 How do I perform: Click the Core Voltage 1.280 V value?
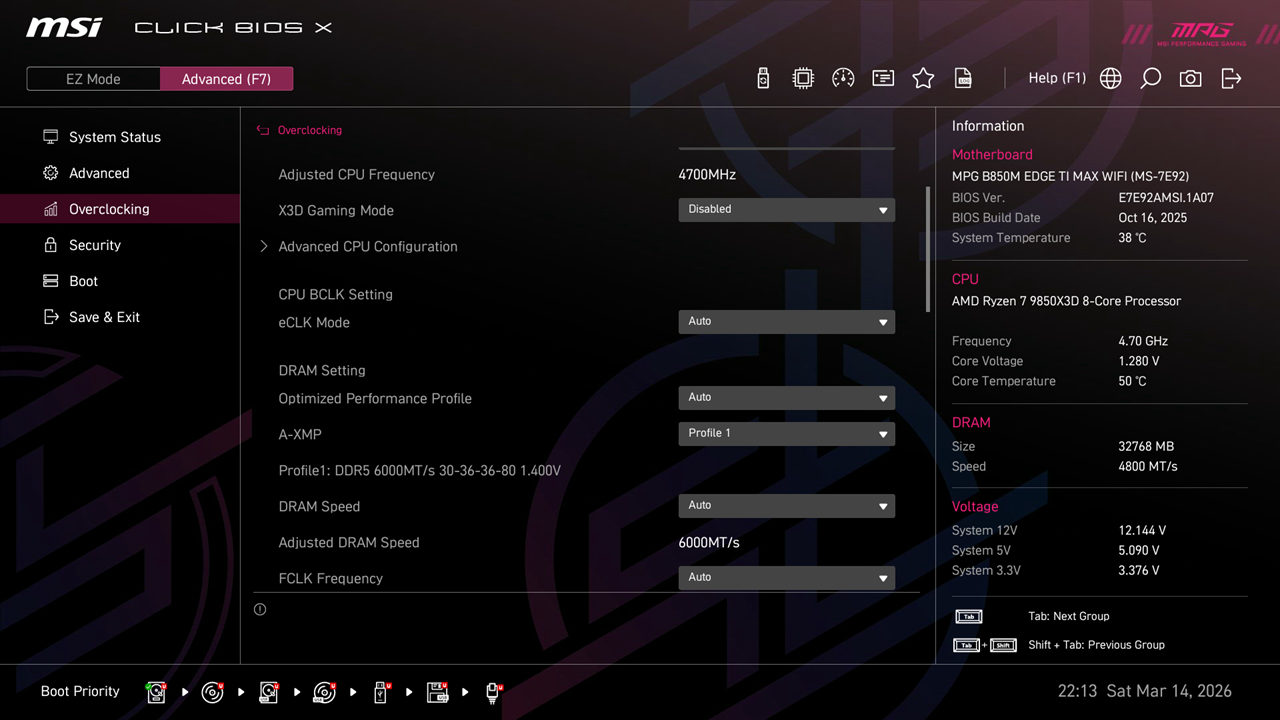(x=1139, y=361)
